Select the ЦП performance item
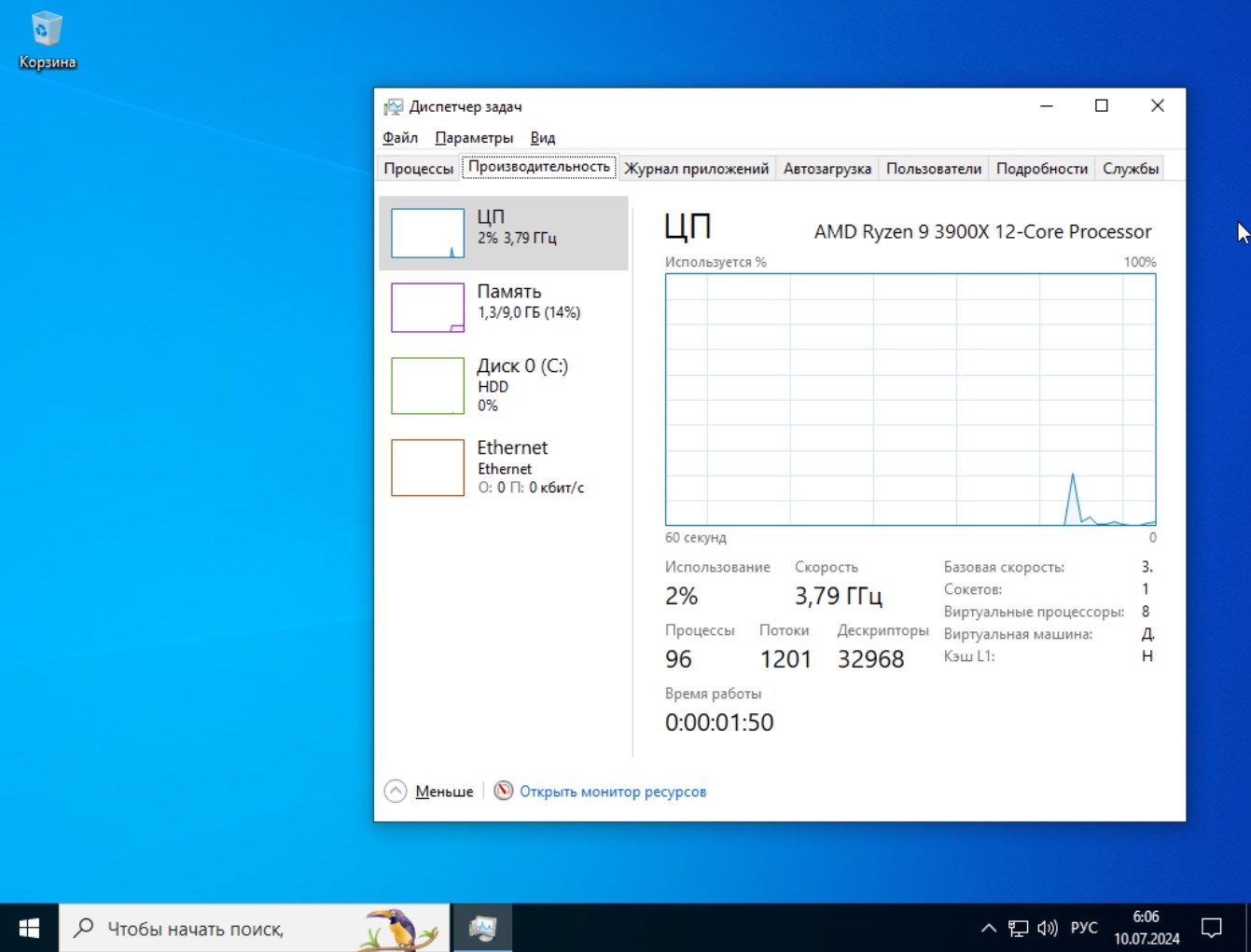This screenshot has width=1251, height=952. pos(504,233)
